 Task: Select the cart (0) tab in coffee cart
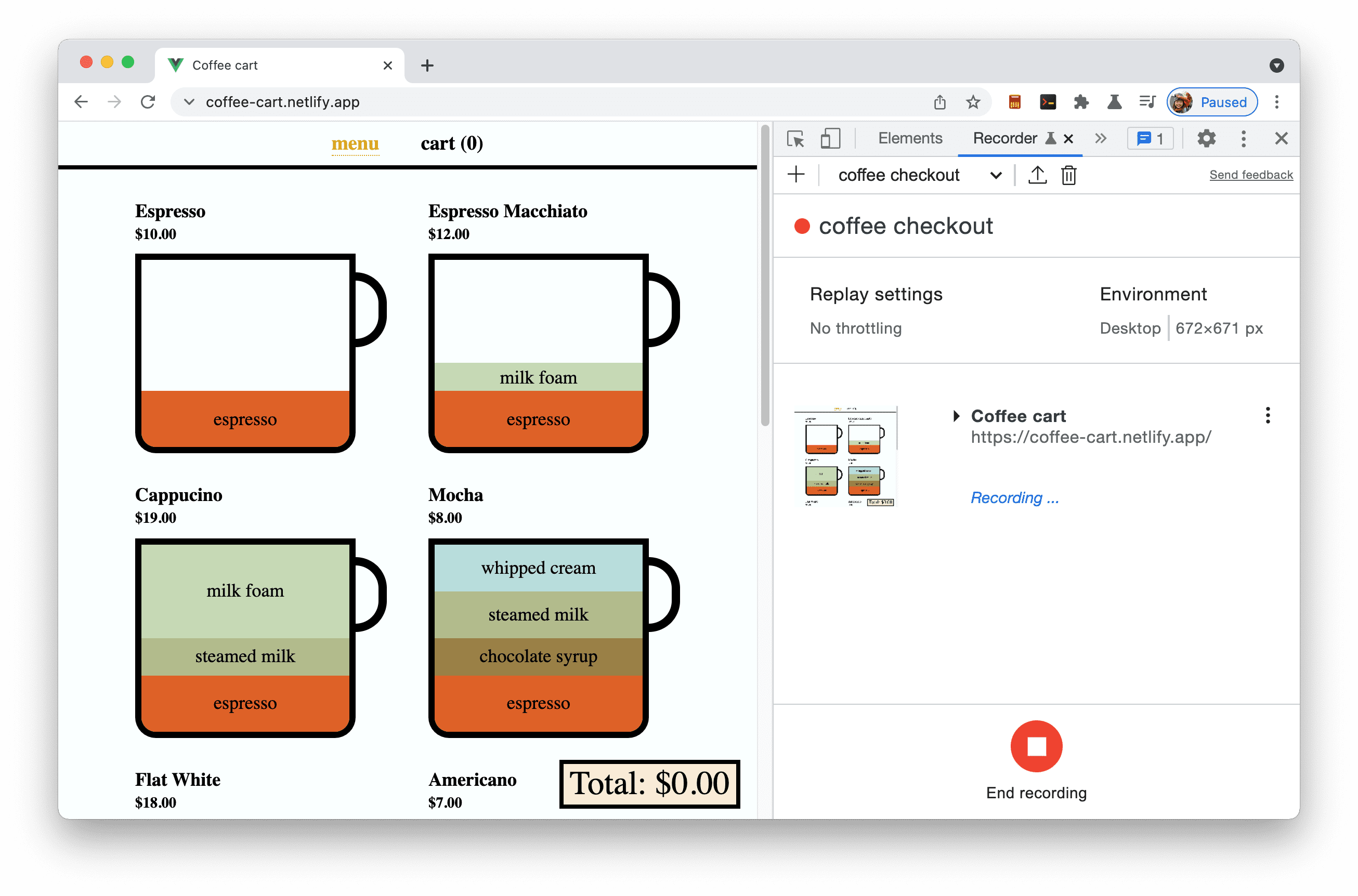449,143
